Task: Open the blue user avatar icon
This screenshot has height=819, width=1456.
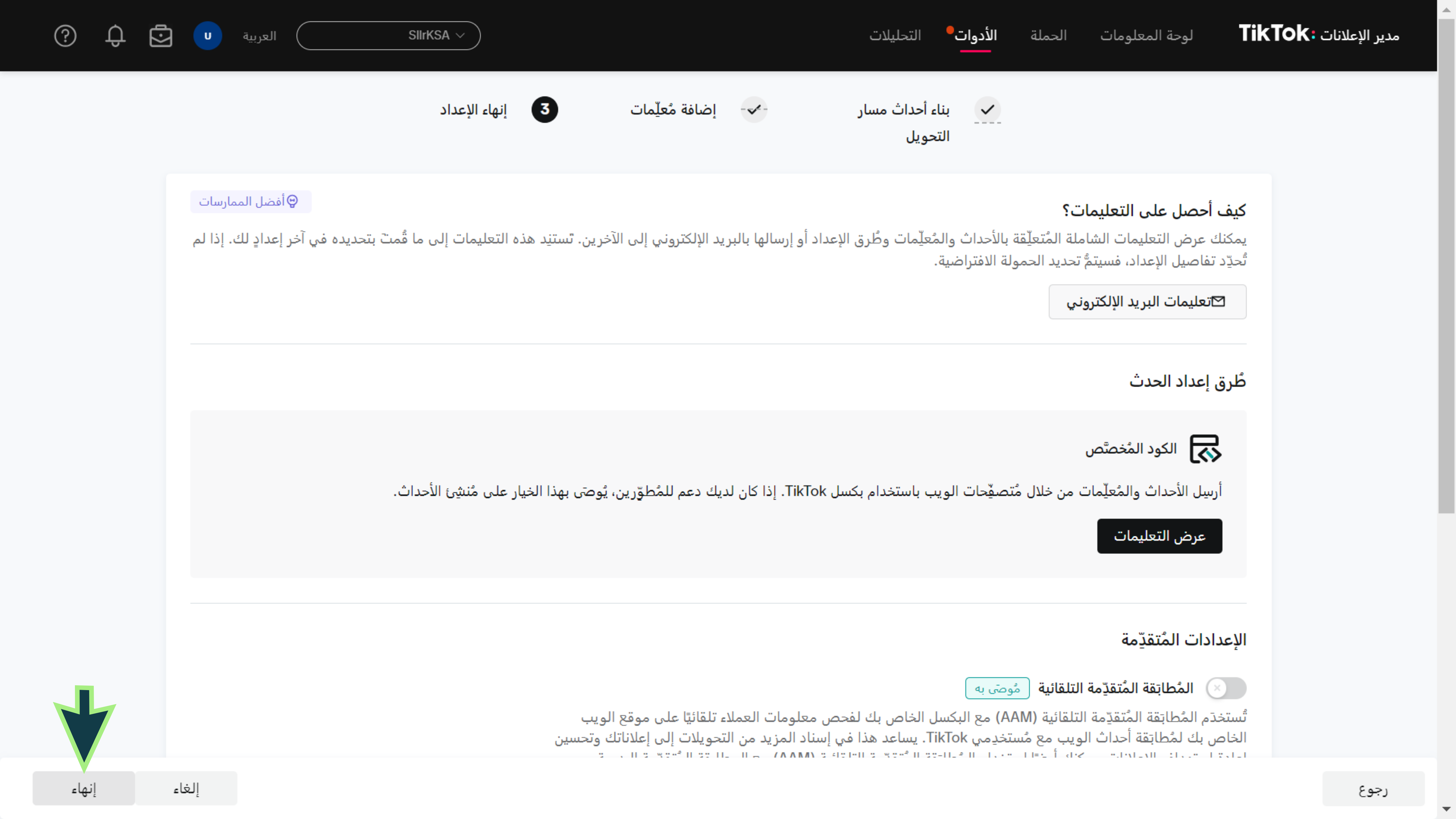Action: point(207,35)
